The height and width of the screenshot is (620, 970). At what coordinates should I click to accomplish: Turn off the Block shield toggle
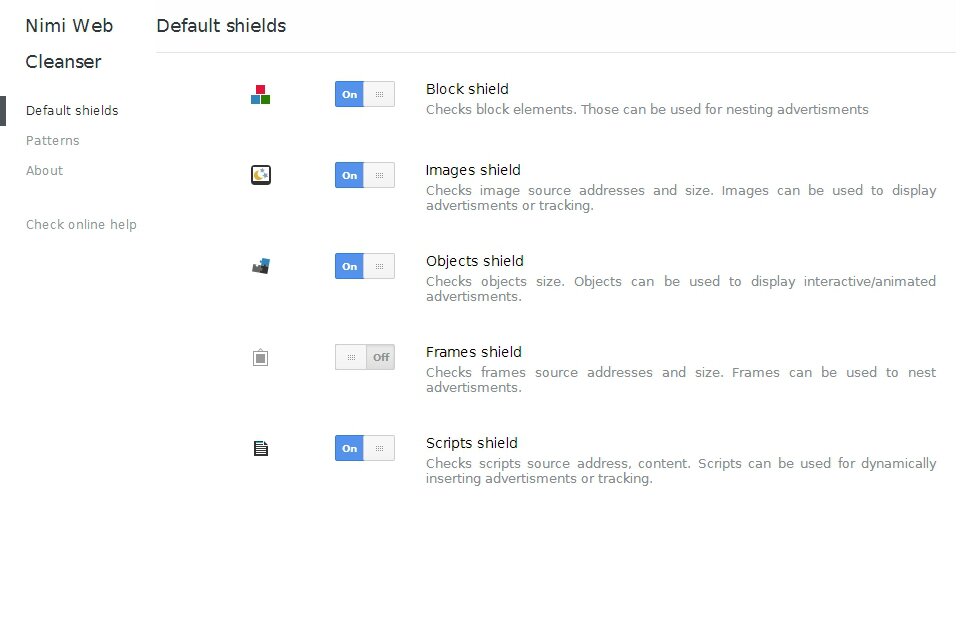[365, 94]
